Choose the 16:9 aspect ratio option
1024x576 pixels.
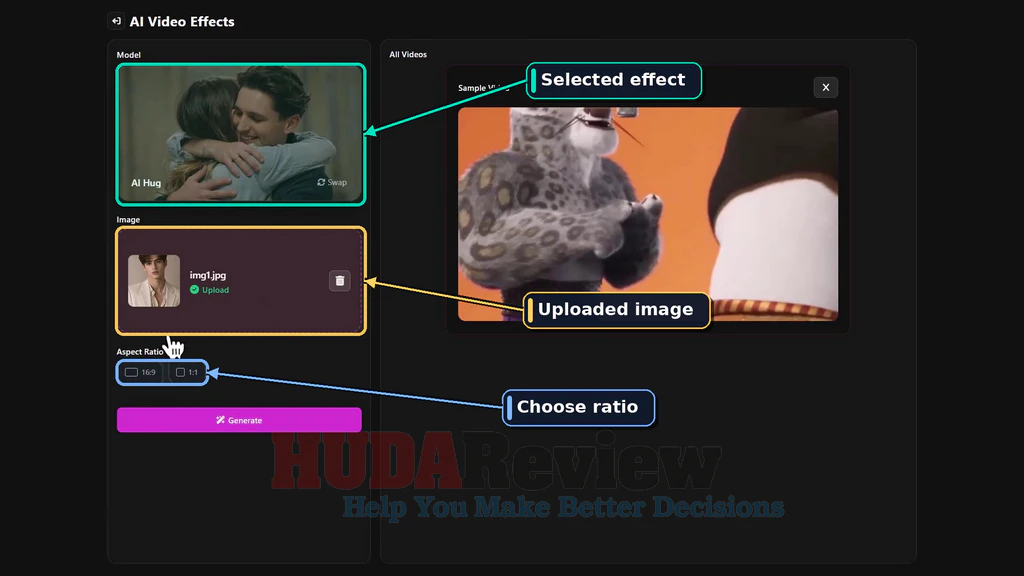coord(141,372)
